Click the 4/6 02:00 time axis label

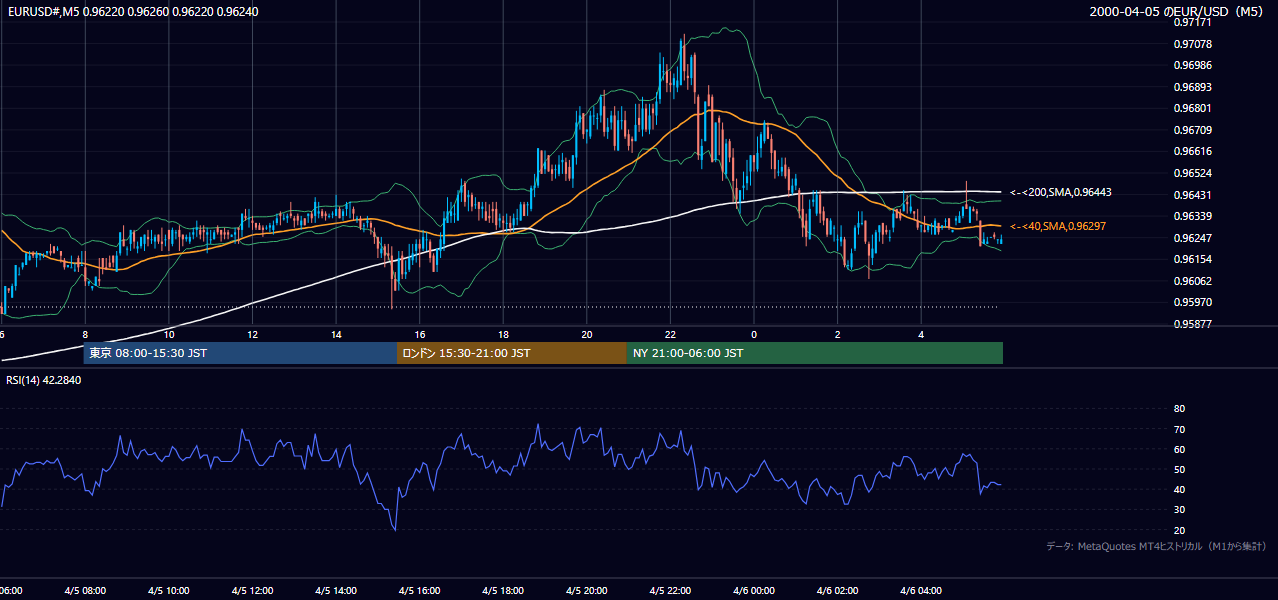point(839,591)
